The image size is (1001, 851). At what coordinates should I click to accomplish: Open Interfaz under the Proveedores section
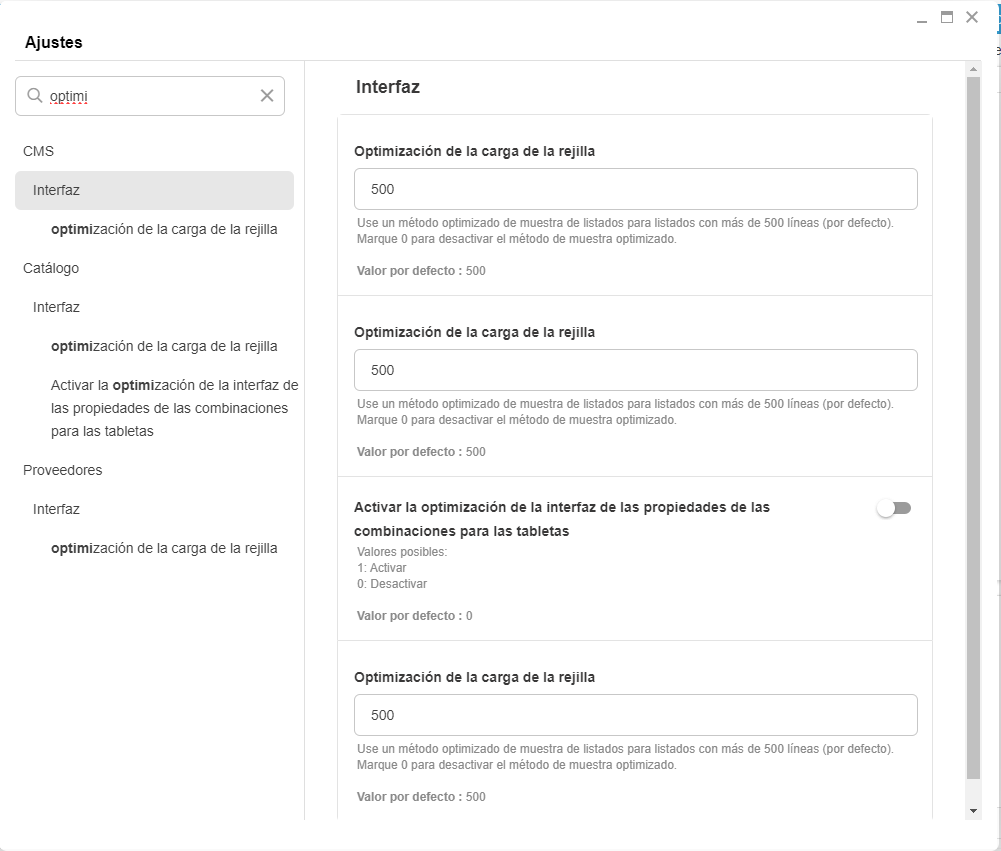(56, 509)
